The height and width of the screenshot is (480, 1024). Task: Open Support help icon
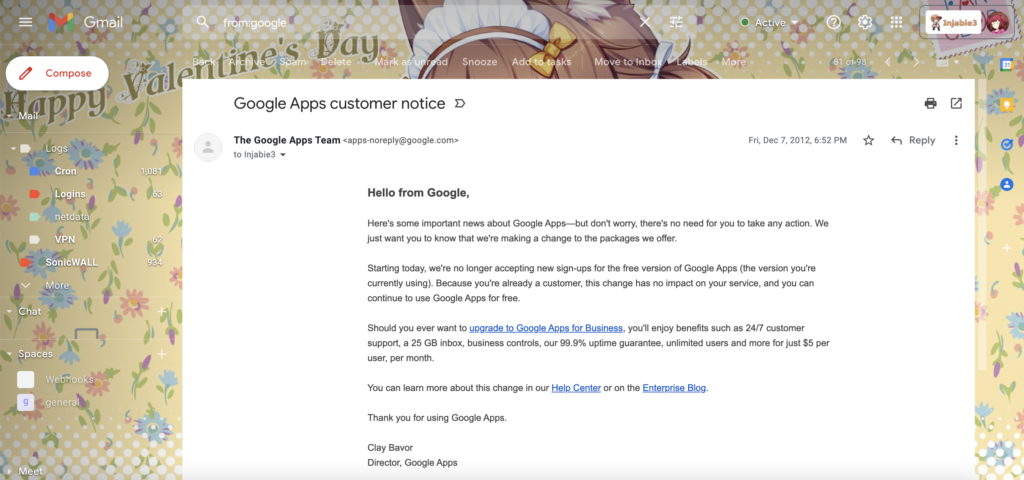[x=833, y=22]
